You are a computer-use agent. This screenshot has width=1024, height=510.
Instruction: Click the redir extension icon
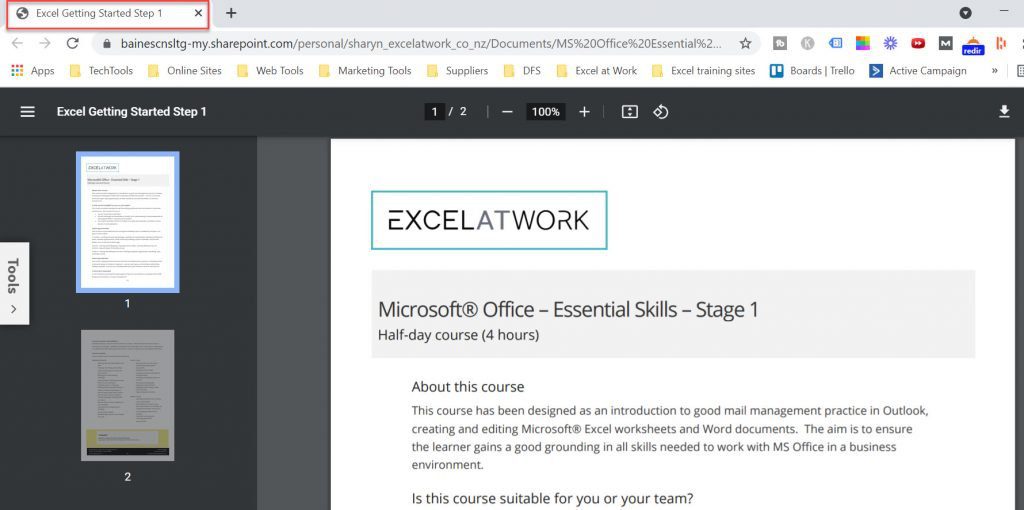(x=973, y=45)
